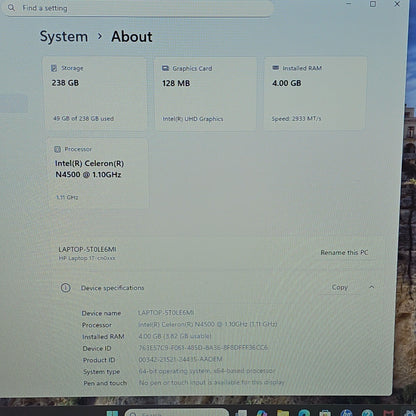This screenshot has height=416, width=416.
Task: Open the Installed RAM 4.00 GB card
Action: 315,93
